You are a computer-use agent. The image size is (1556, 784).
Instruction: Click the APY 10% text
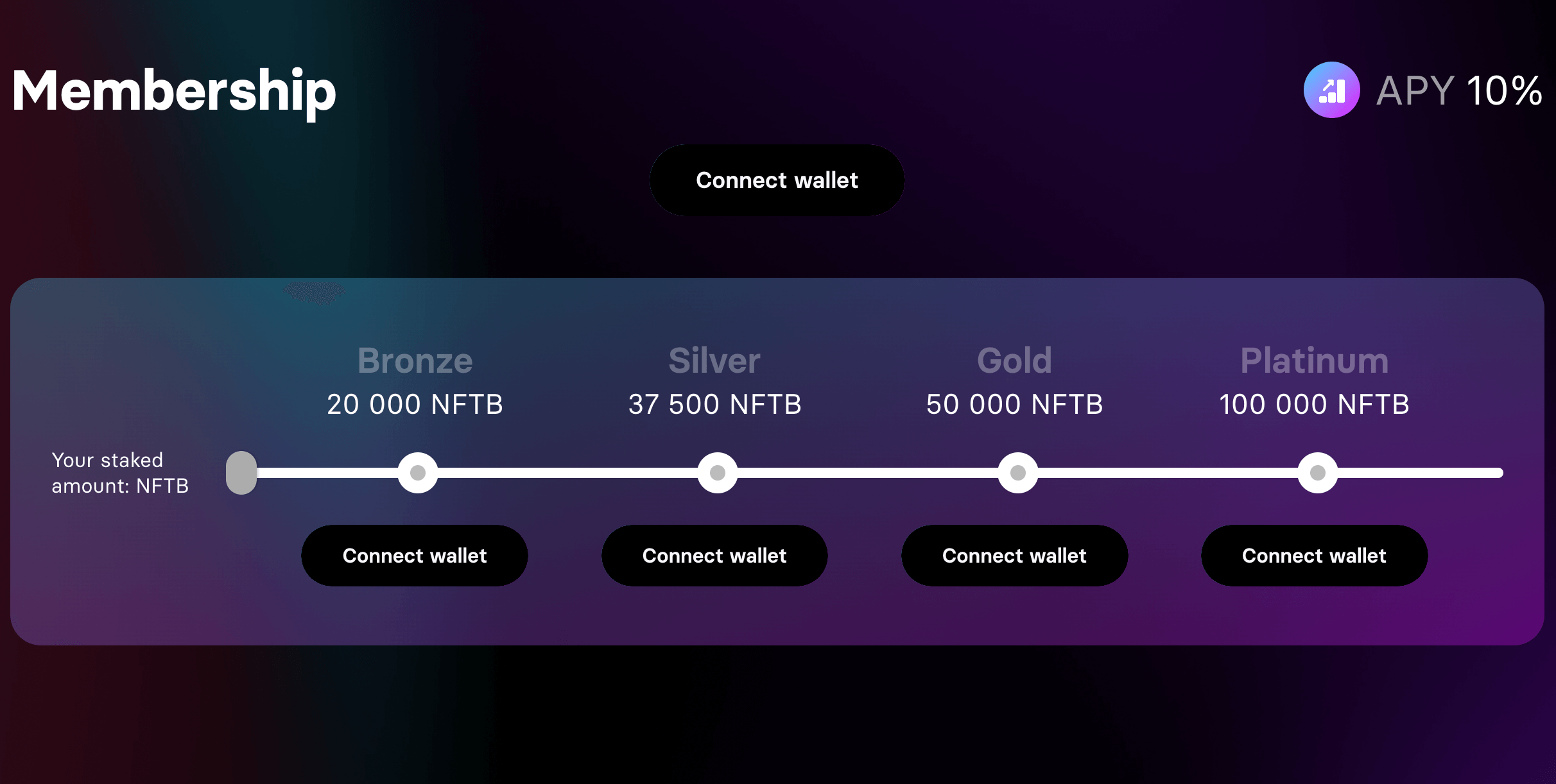coord(1460,90)
